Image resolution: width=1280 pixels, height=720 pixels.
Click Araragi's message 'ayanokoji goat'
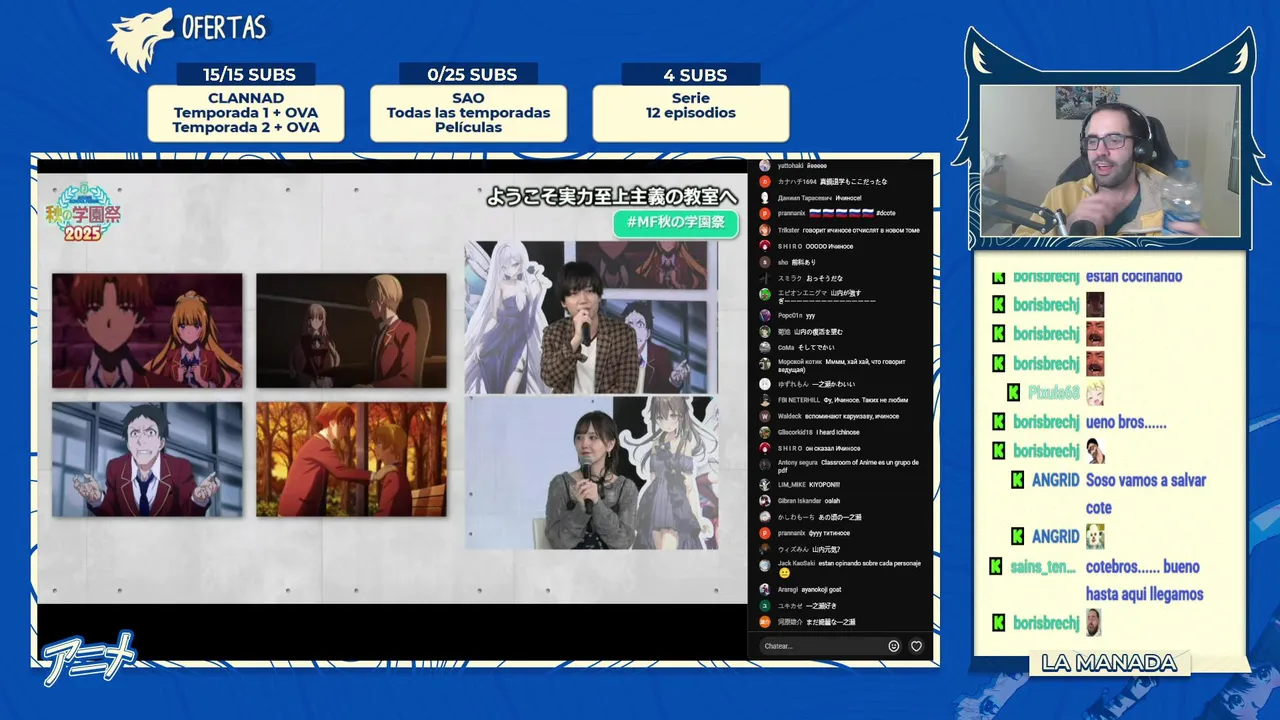point(821,590)
